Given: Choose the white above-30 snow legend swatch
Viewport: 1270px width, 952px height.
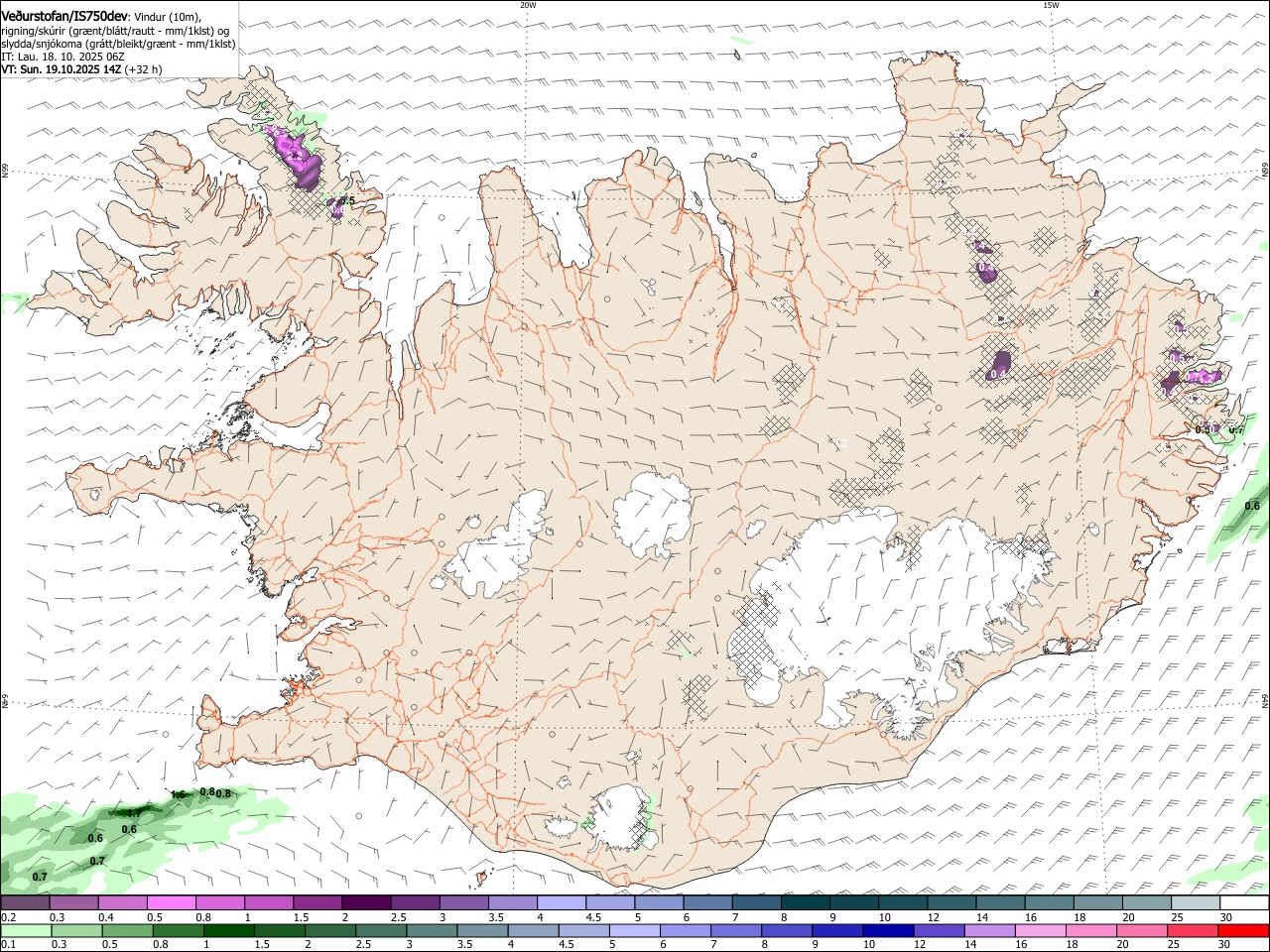Looking at the screenshot, I should pyautogui.click(x=1244, y=903).
